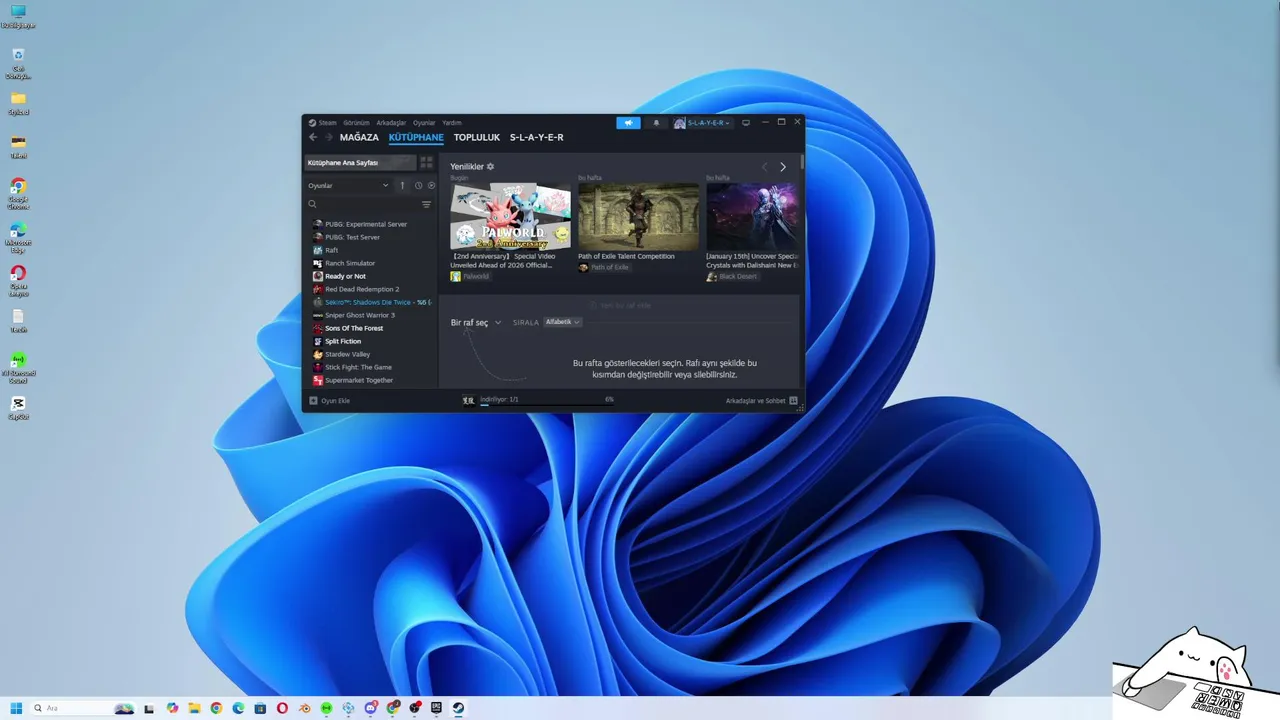The width and height of the screenshot is (1280, 720).
Task: Open Palworld game link under news
Action: coord(470,276)
